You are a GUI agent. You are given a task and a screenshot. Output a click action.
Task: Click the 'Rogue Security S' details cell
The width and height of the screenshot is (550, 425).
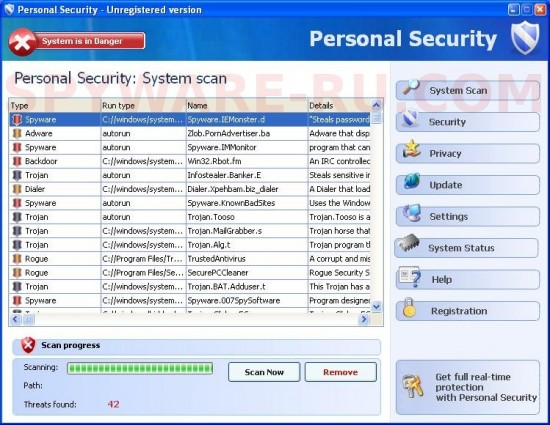[x=339, y=273]
